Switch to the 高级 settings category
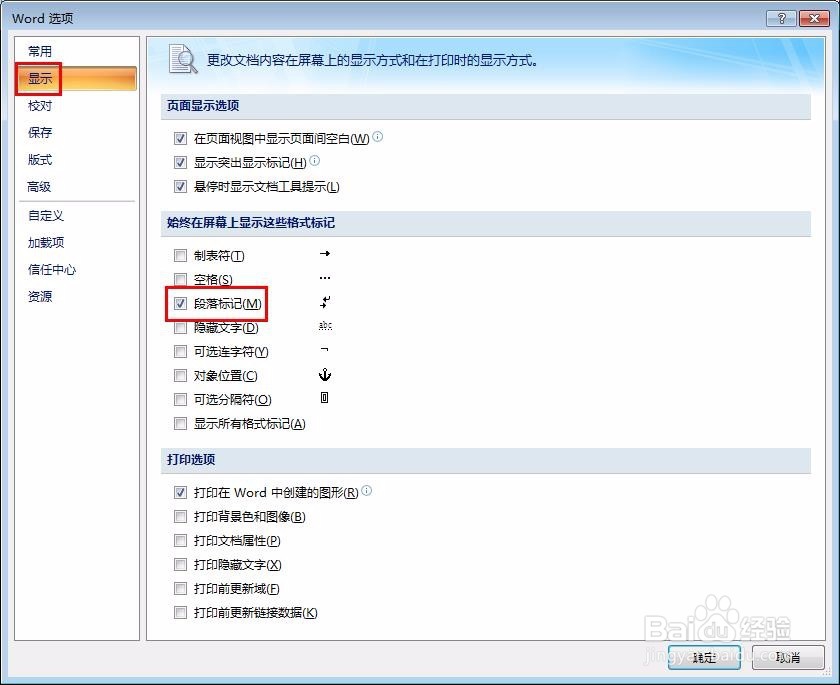This screenshot has height=685, width=840. pyautogui.click(x=40, y=186)
